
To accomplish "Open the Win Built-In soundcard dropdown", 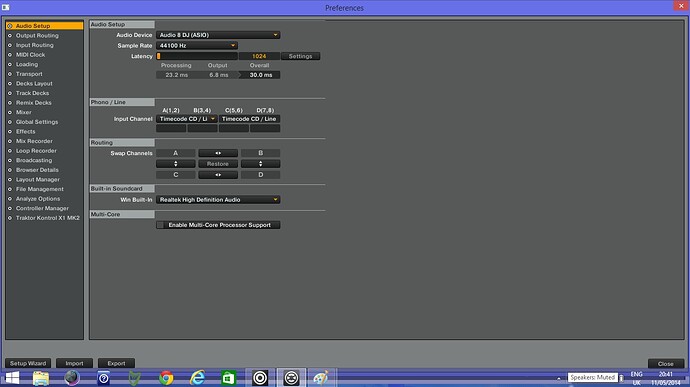I will coord(218,199).
